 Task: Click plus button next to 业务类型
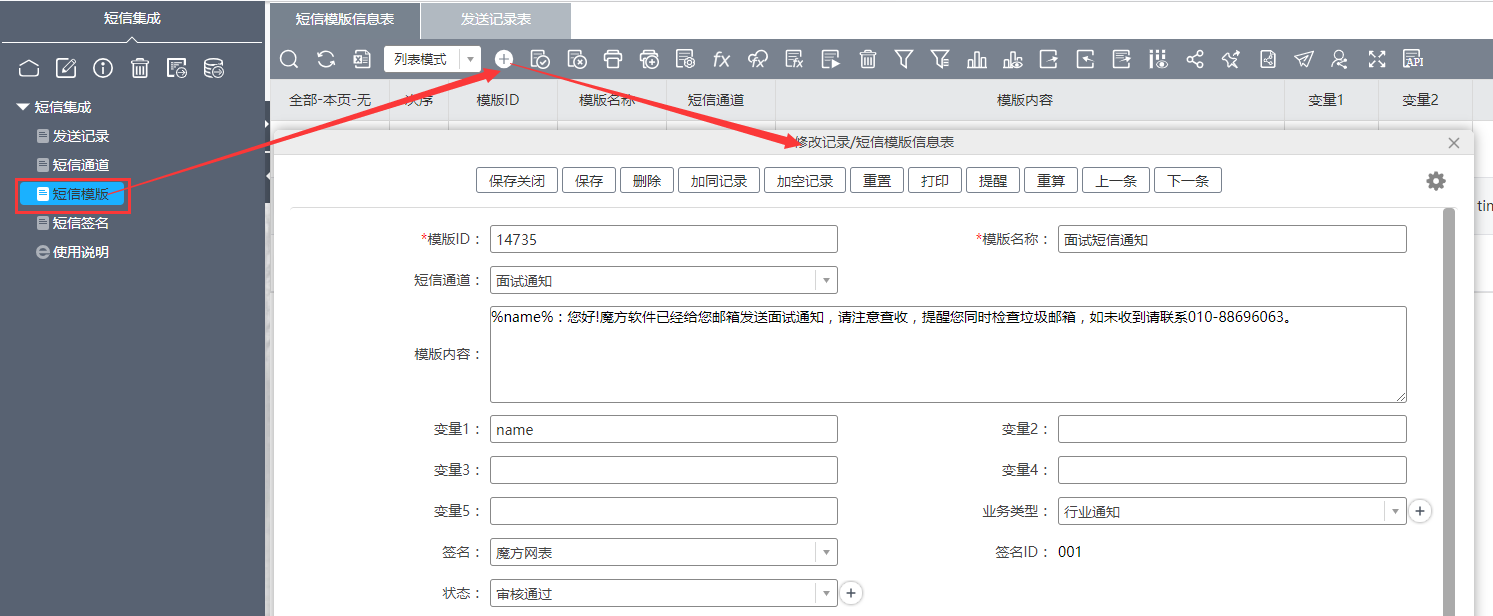pos(1420,511)
